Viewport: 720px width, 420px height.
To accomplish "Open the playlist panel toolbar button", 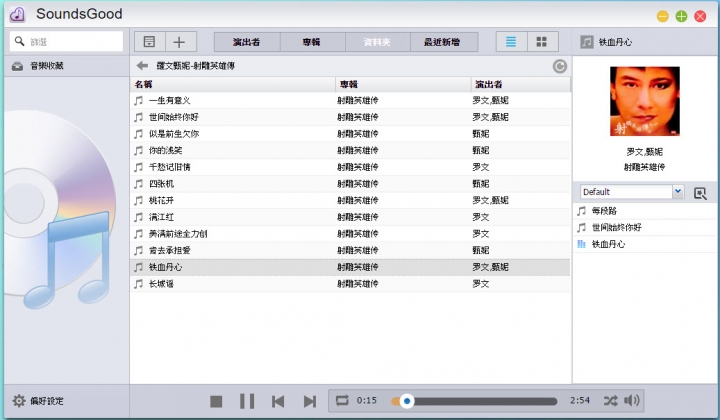I will [149, 42].
